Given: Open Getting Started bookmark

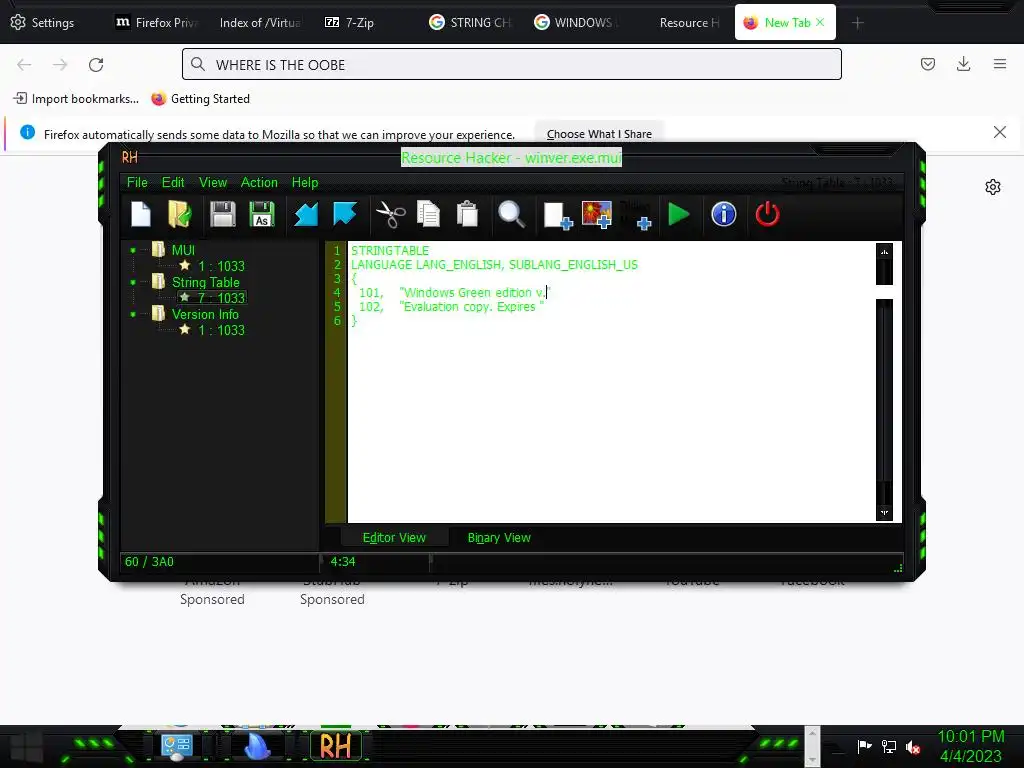Looking at the screenshot, I should click(200, 99).
